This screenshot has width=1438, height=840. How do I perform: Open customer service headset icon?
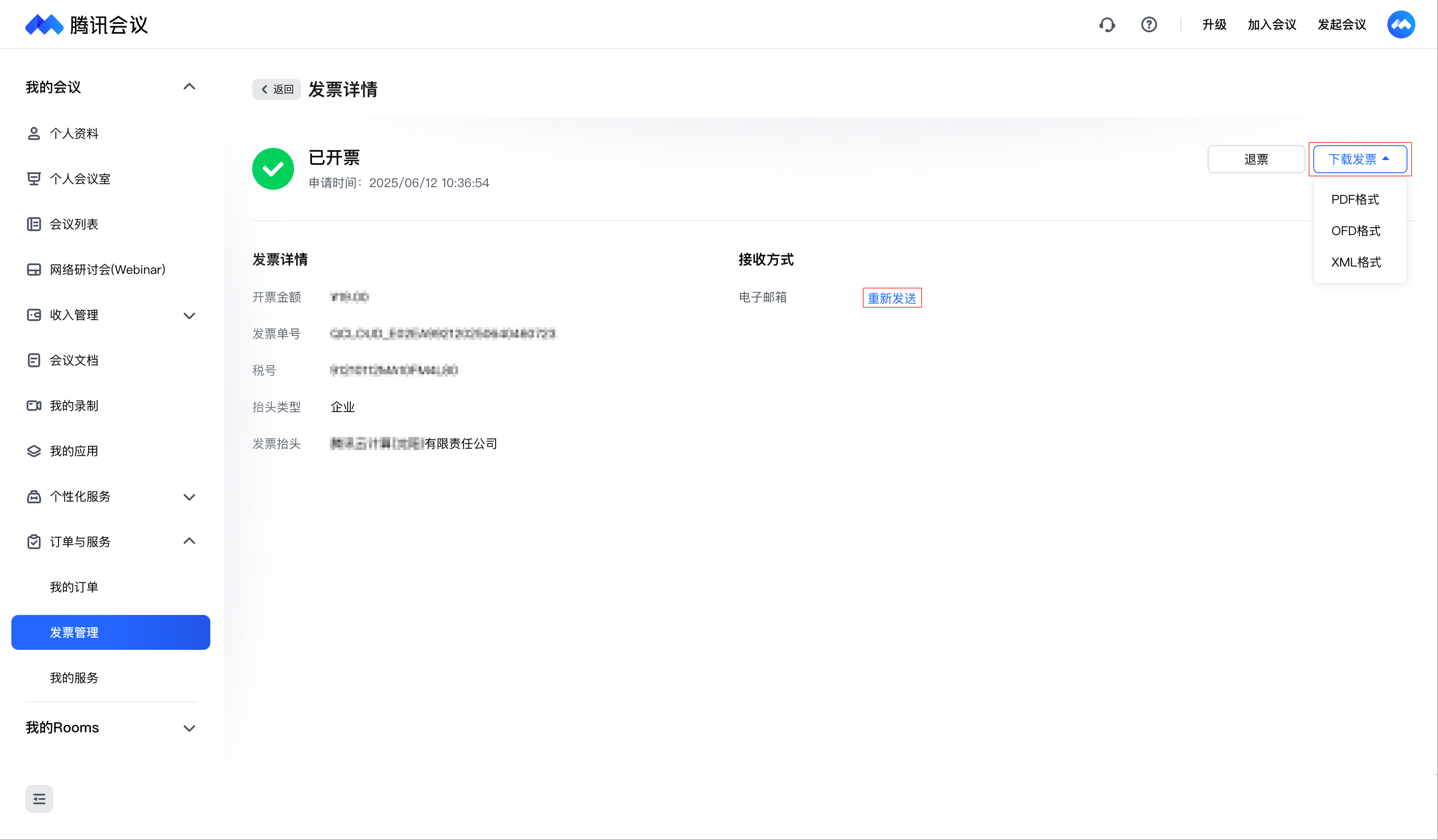point(1107,24)
